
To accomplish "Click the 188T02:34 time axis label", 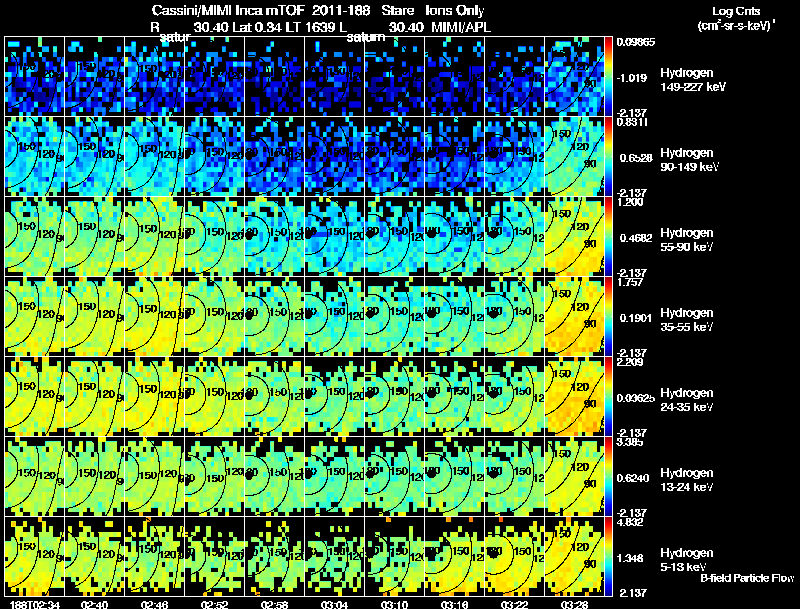I will click(35, 604).
